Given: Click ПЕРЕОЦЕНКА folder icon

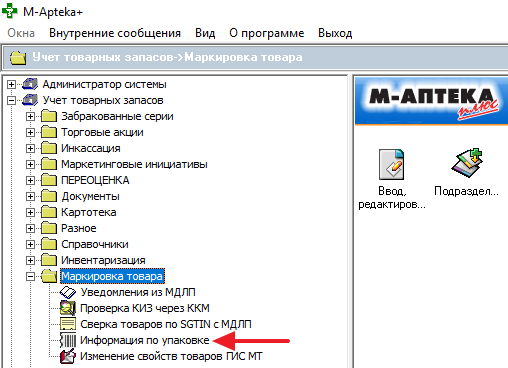Looking at the screenshot, I should click(x=49, y=180).
